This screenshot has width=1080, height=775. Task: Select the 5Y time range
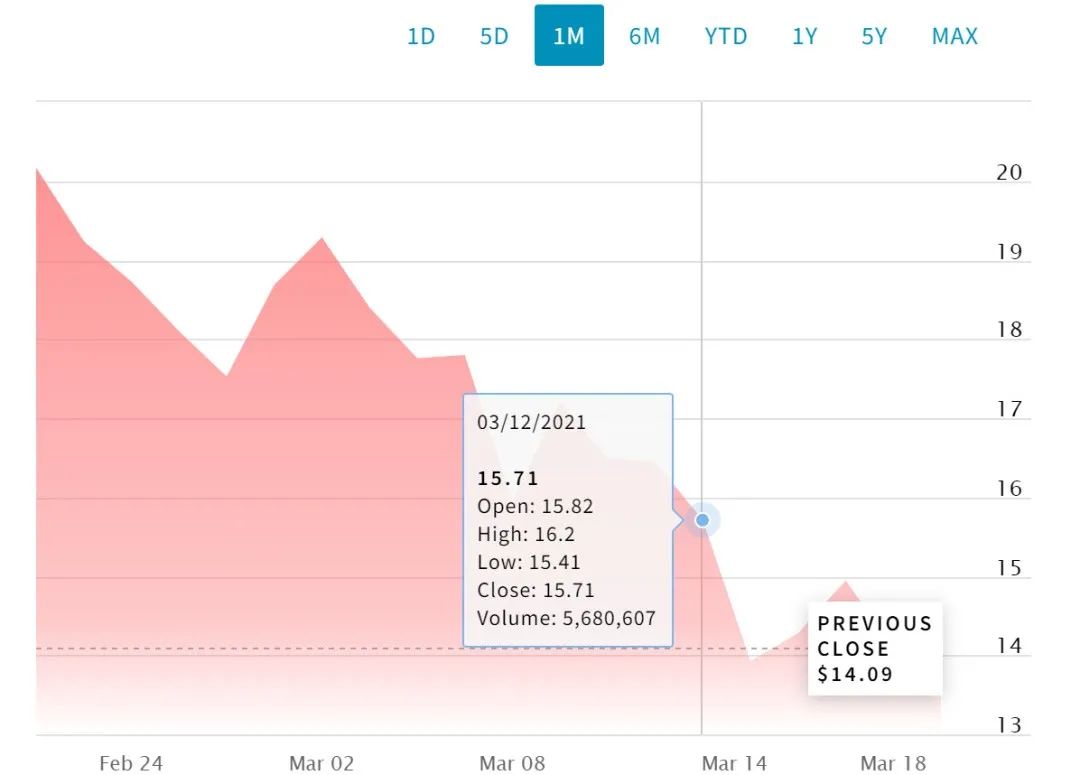pos(874,37)
